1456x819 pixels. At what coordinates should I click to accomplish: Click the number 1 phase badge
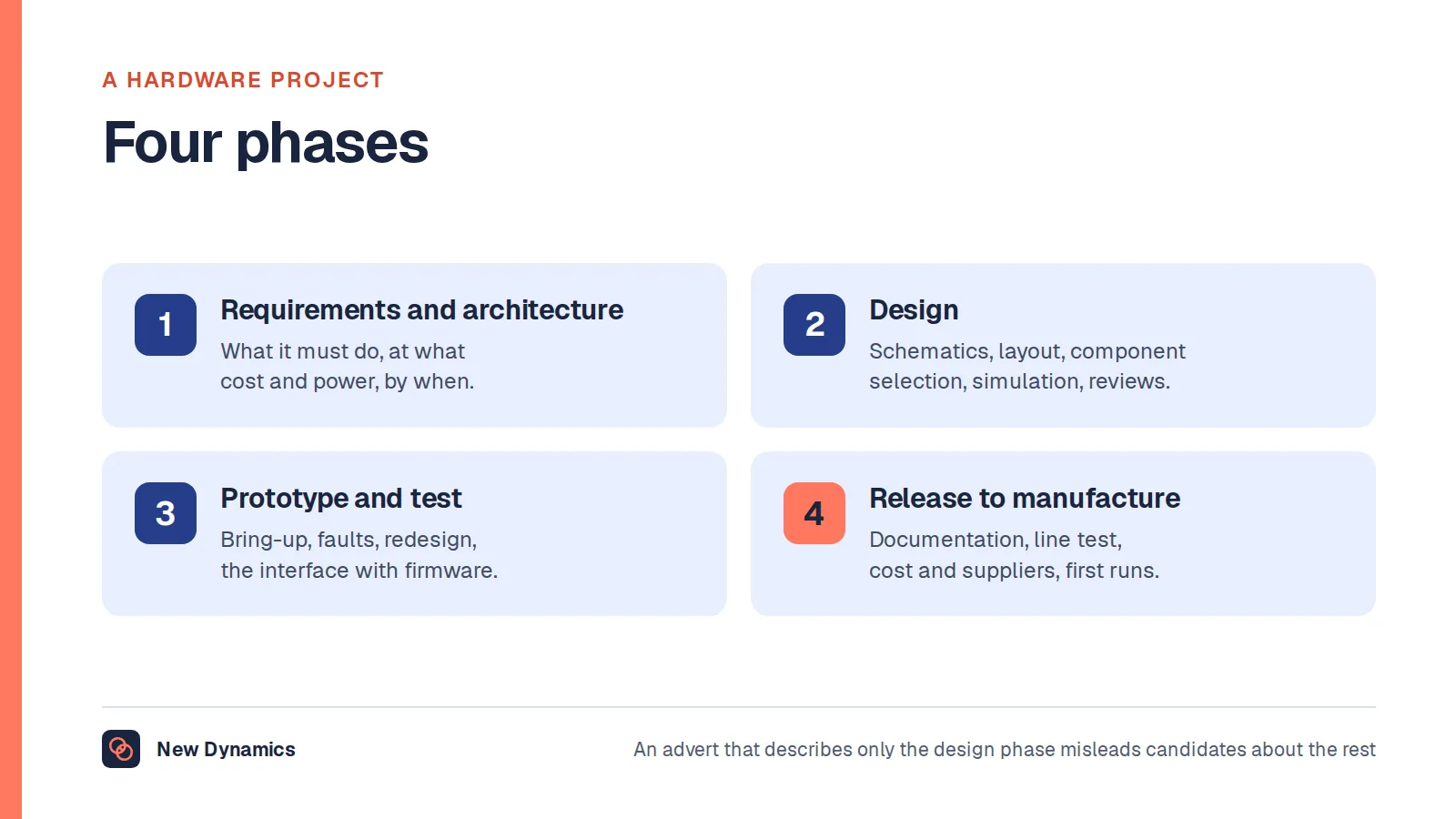click(166, 325)
